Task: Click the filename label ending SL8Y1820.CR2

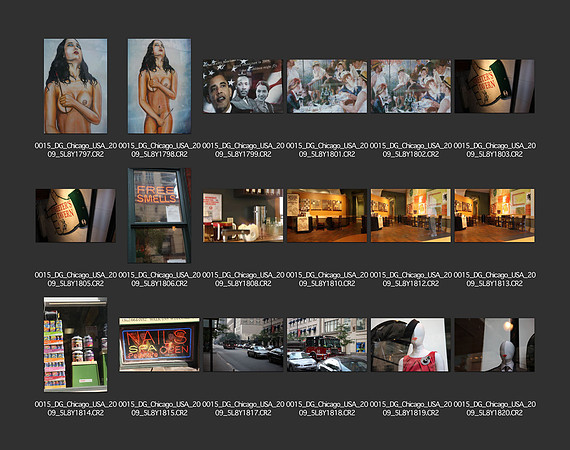Action: pos(494,409)
